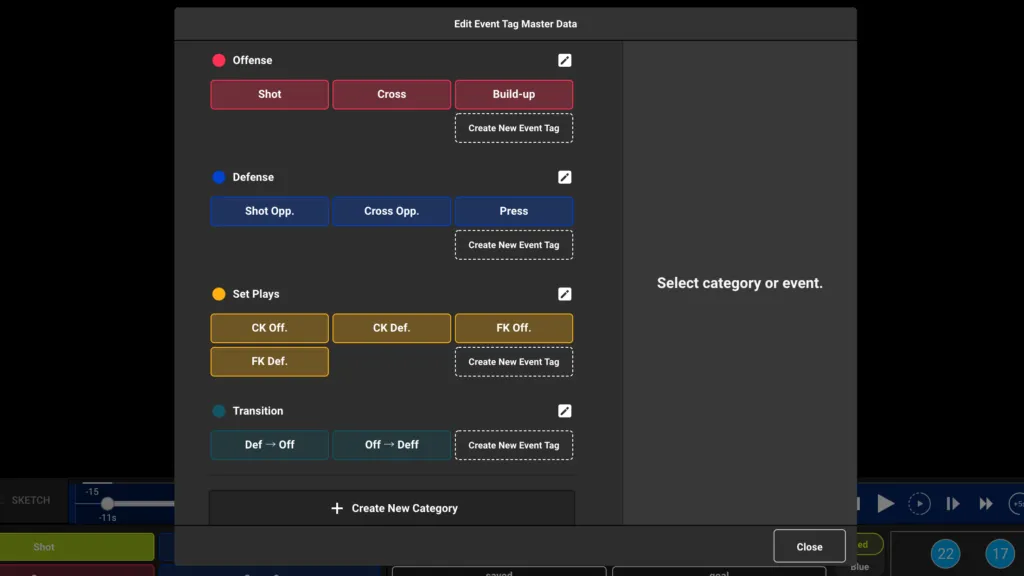Select the Off → Deff event tag
1024x576 pixels.
pyautogui.click(x=392, y=445)
